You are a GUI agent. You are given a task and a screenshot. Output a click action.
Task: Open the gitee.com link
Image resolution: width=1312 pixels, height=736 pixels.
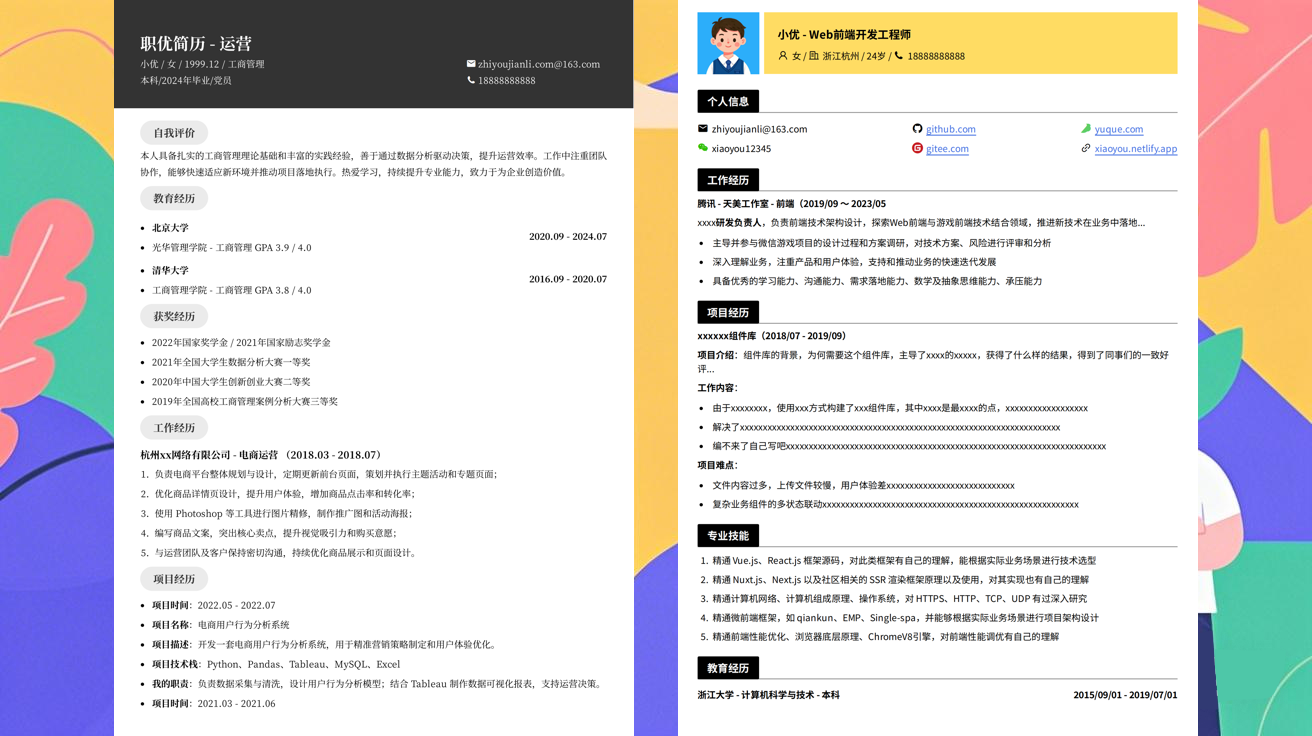[947, 149]
